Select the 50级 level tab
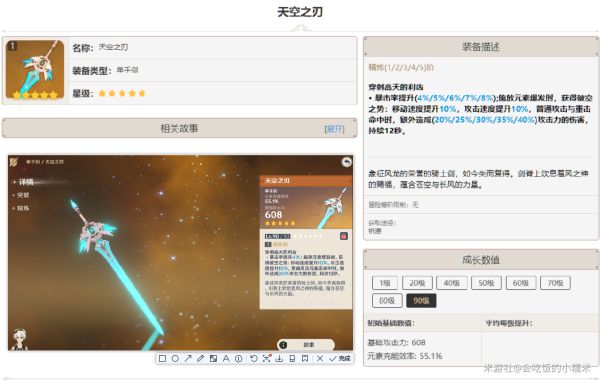 point(486,283)
